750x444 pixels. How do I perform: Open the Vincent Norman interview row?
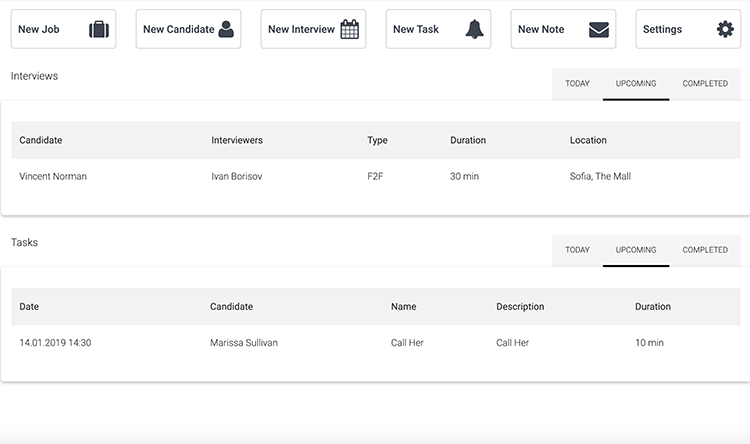coord(53,177)
